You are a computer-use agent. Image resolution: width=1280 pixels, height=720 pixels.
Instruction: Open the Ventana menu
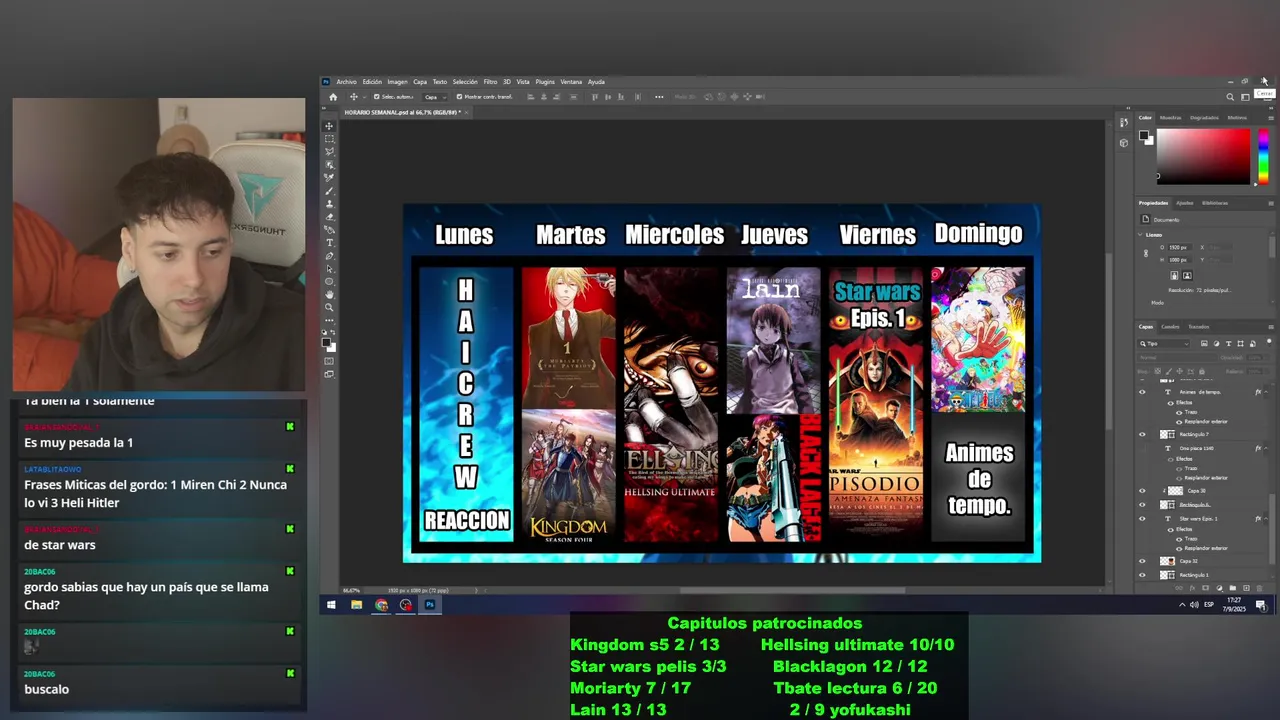[x=572, y=81]
